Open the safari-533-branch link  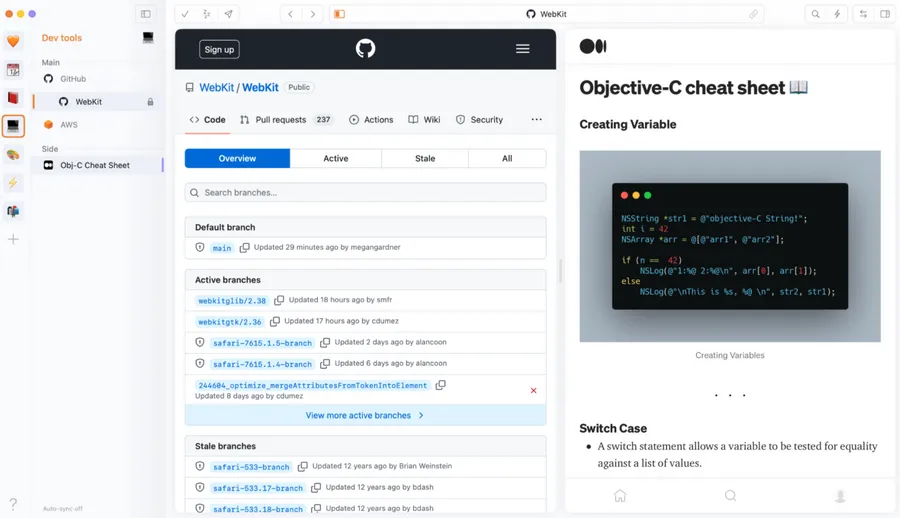(x=251, y=467)
